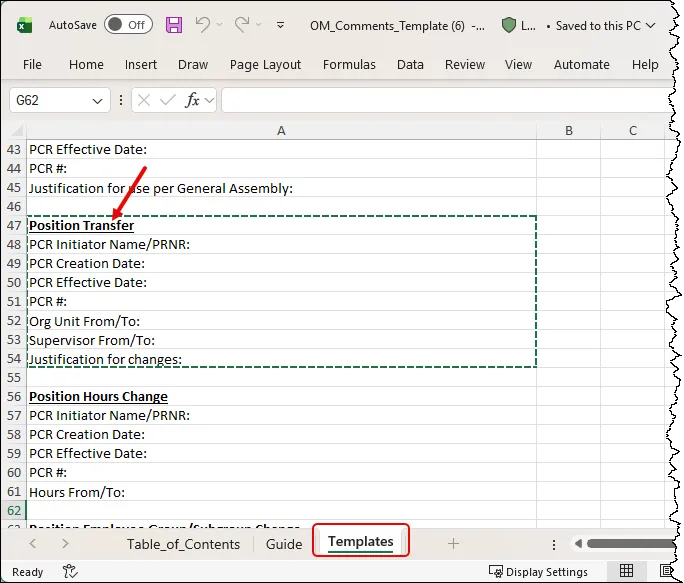
Task: Expand the Name Box dropdown arrow
Action: (x=98, y=100)
